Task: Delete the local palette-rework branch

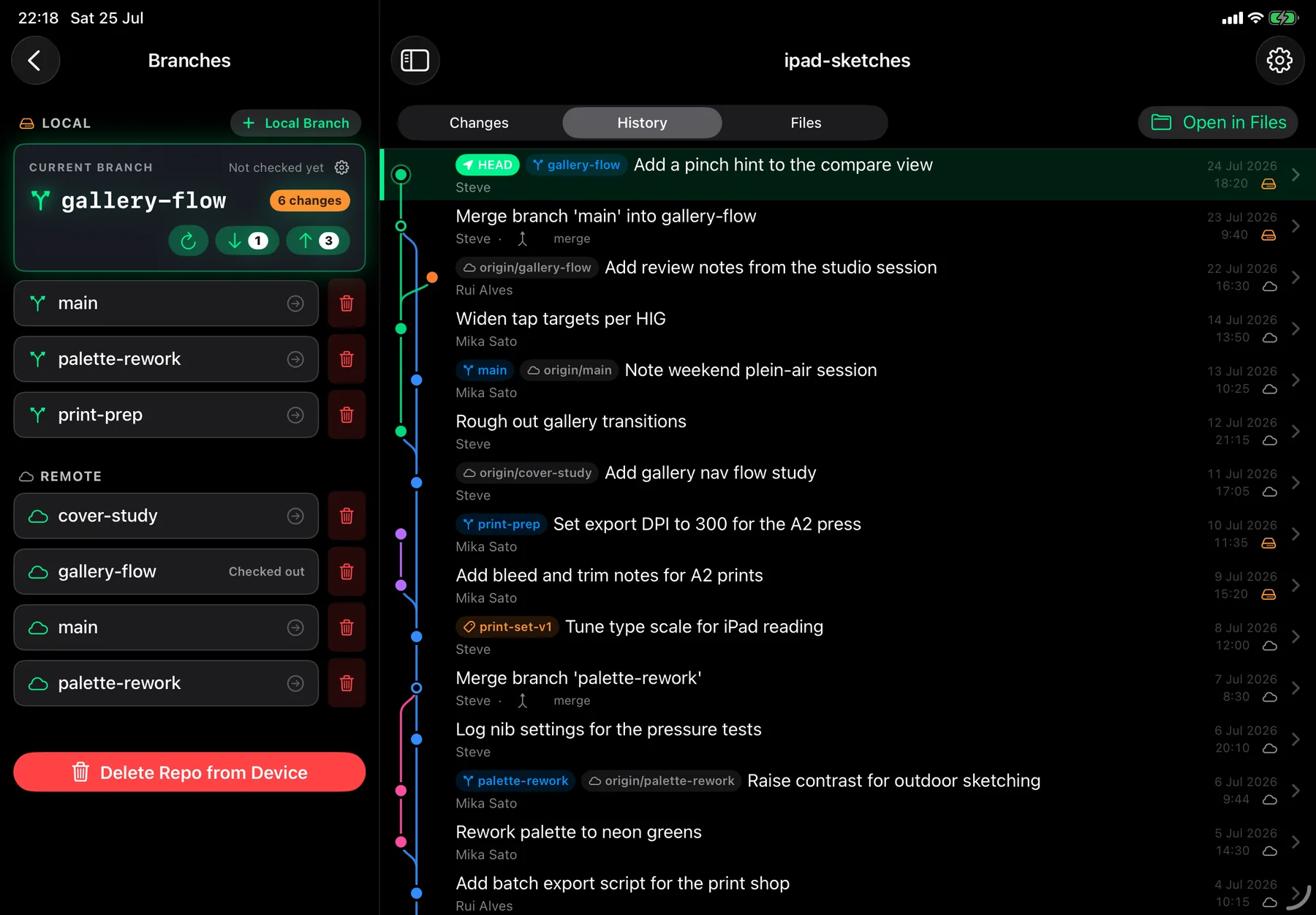Action: [347, 359]
